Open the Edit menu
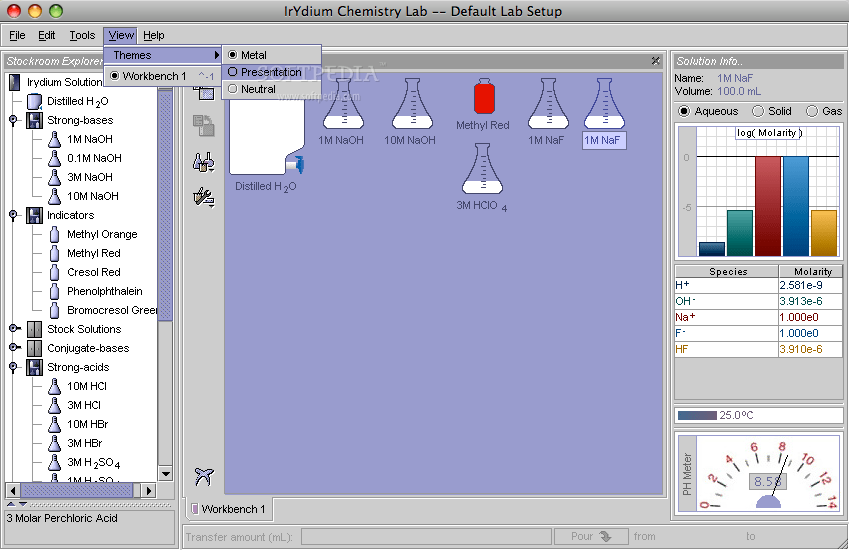The image size is (849, 550). click(47, 35)
